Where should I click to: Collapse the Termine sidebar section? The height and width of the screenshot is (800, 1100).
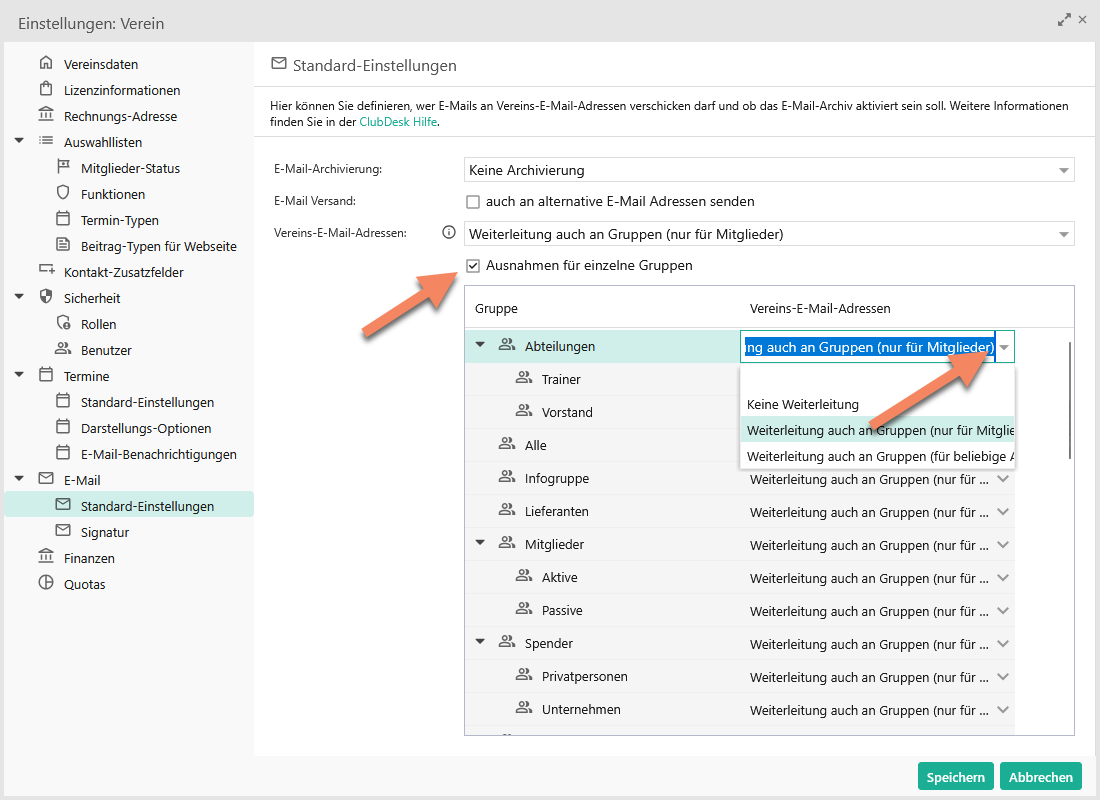20,375
